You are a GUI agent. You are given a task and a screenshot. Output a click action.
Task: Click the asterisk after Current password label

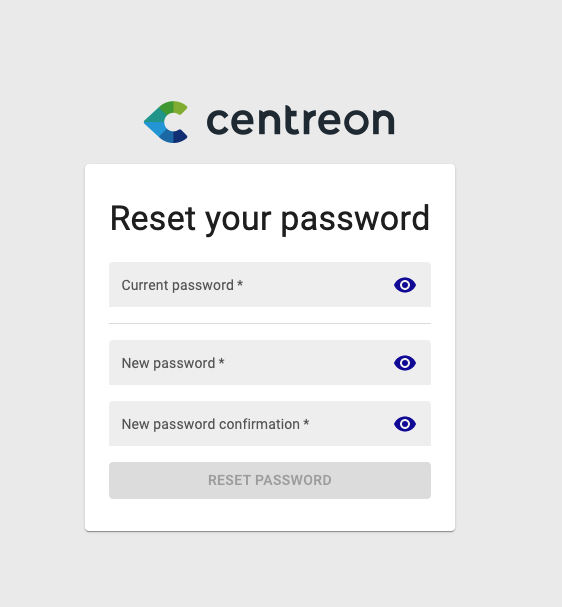click(x=240, y=283)
